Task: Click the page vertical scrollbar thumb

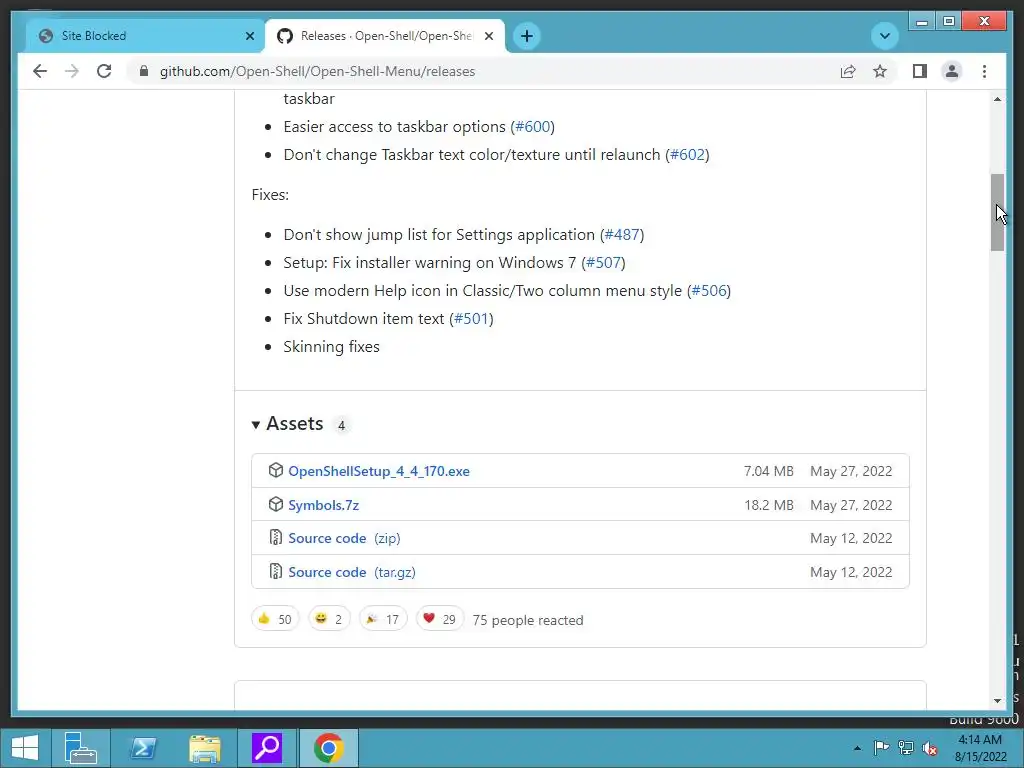Action: [x=997, y=213]
